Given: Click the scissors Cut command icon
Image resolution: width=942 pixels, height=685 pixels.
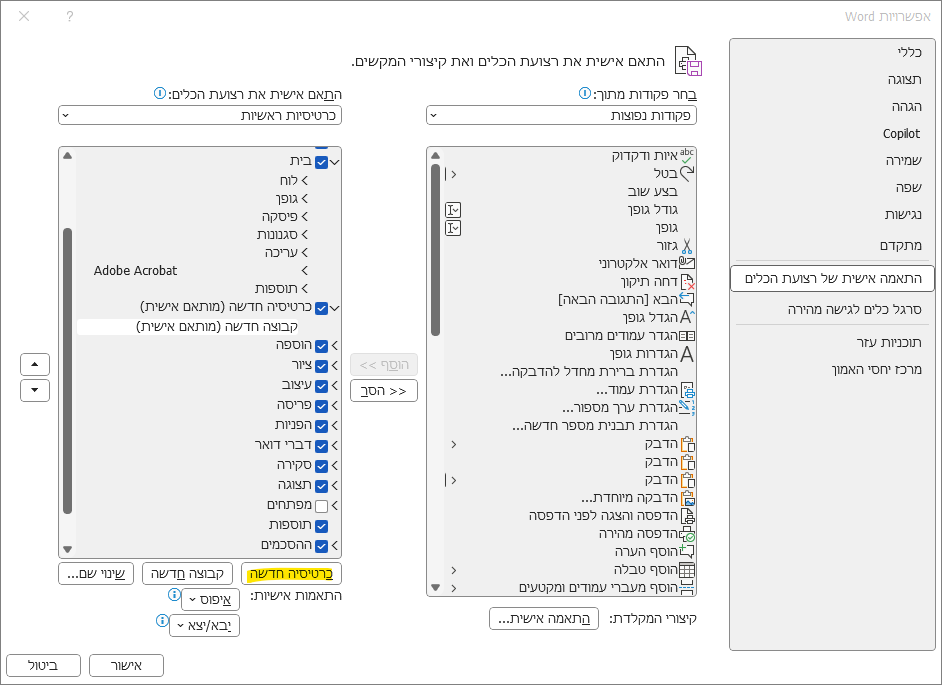Looking at the screenshot, I should pyautogui.click(x=686, y=245).
